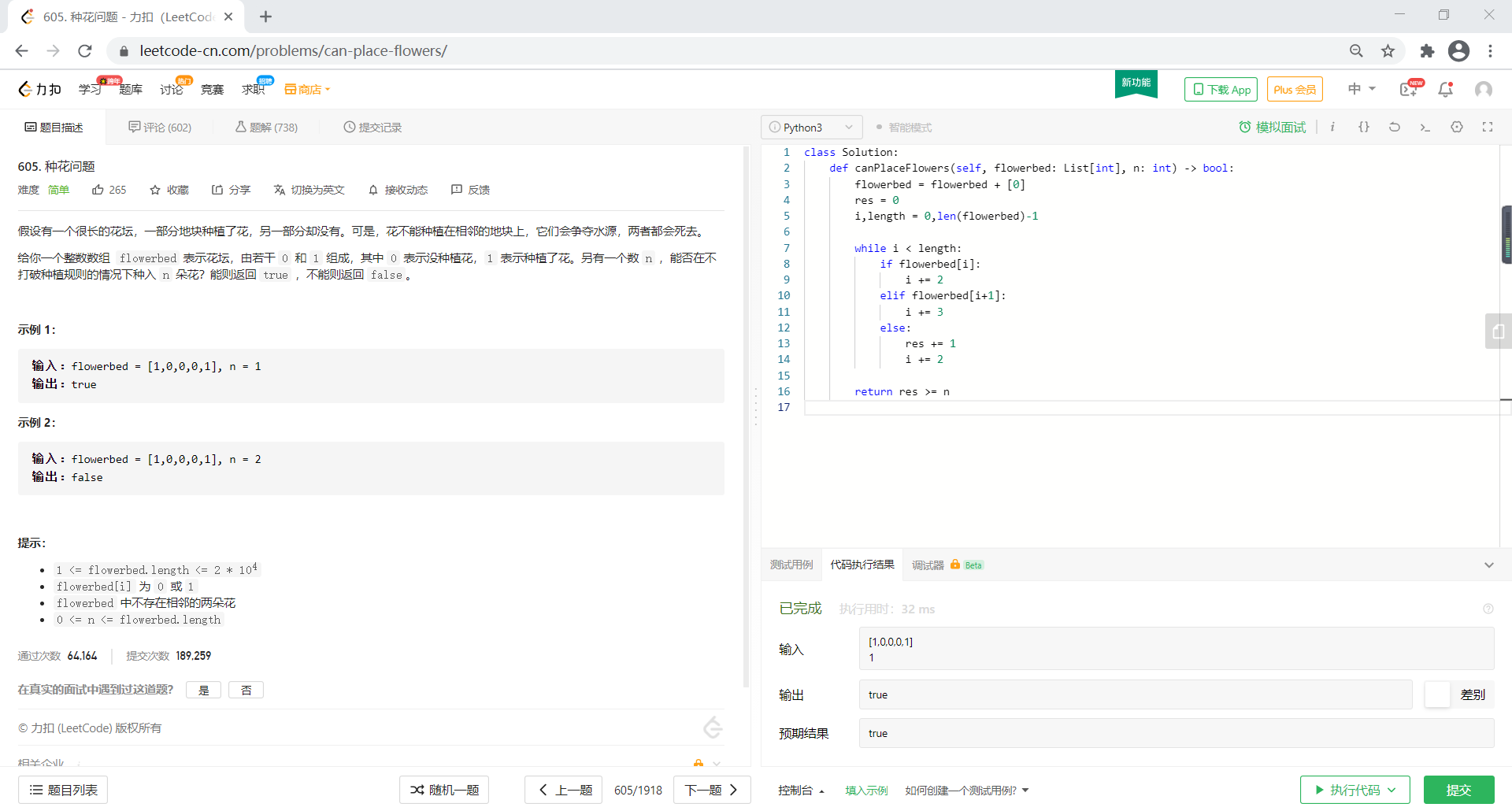1512x811 pixels.
Task: Click the 输入 test input field
Action: [x=1176, y=649]
